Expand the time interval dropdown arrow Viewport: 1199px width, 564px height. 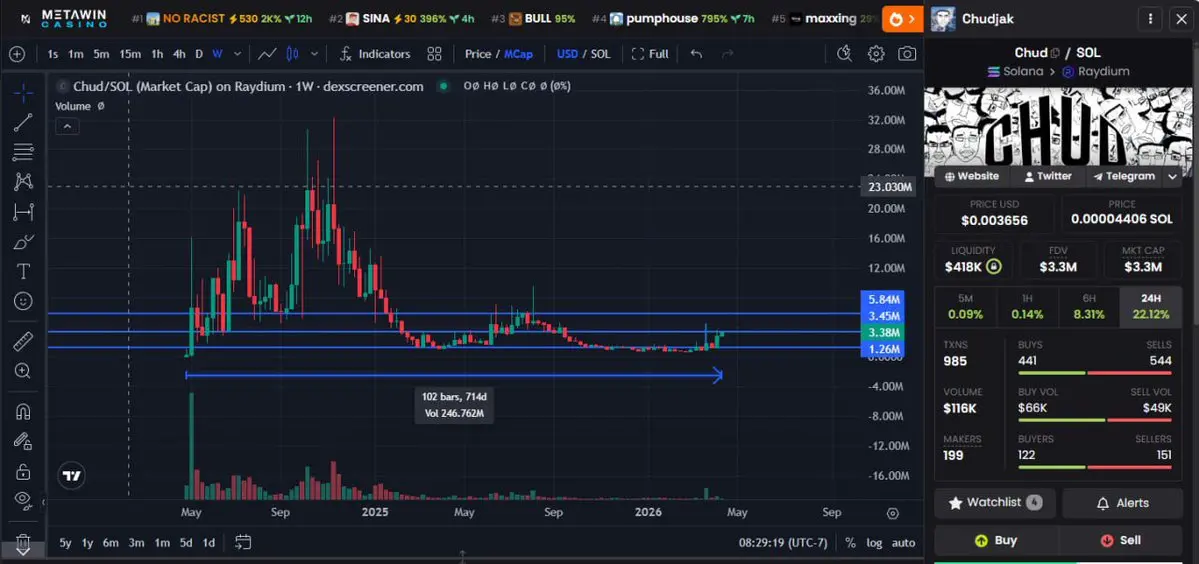pyautogui.click(x=238, y=54)
